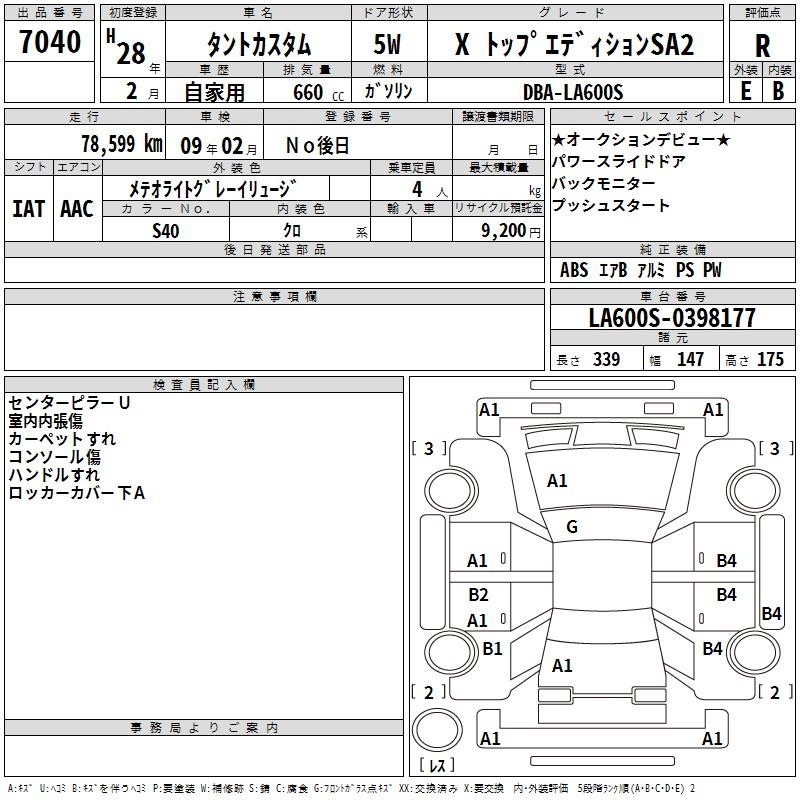This screenshot has height=800, width=800.
Task: Click the overall grade R box
Action: (x=762, y=45)
